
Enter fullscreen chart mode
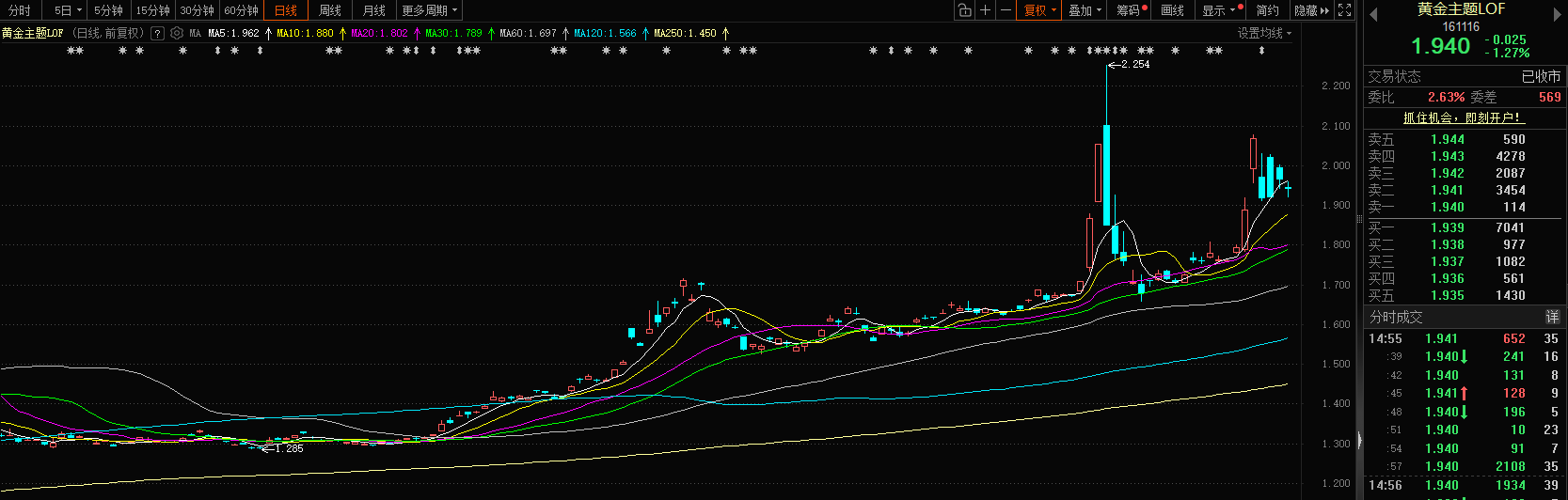1345,10
